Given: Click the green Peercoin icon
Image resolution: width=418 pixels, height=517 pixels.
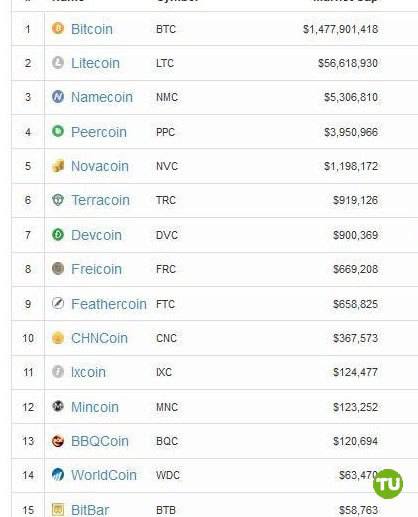Looking at the screenshot, I should click(x=58, y=131).
